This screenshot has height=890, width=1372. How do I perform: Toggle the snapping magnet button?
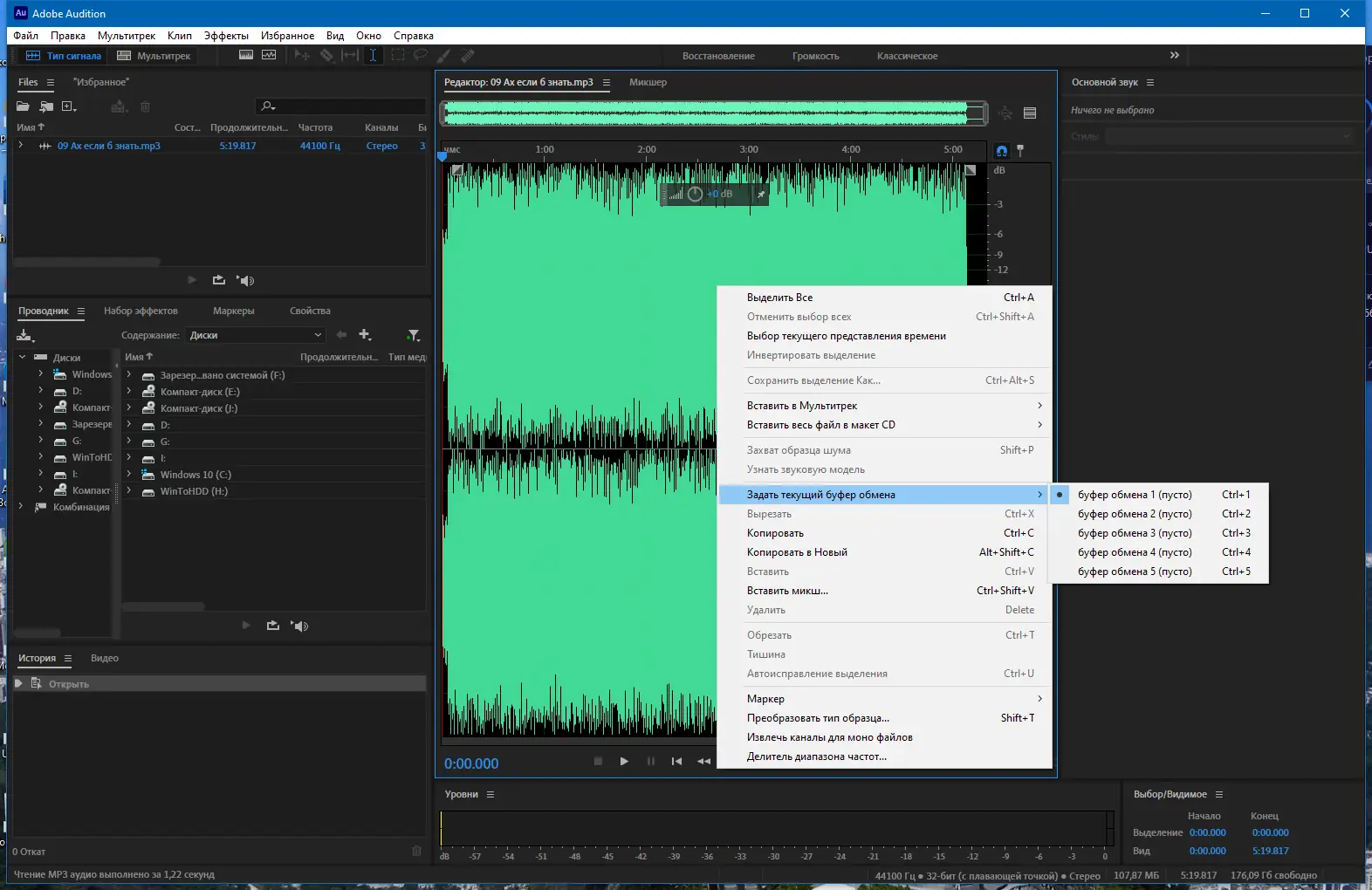point(1001,150)
